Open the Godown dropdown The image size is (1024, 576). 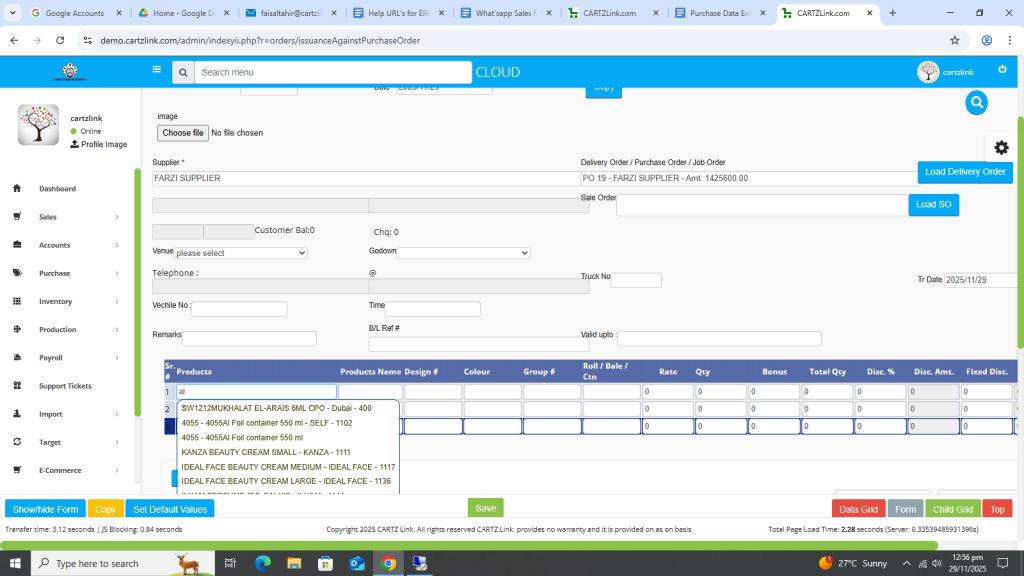point(463,253)
